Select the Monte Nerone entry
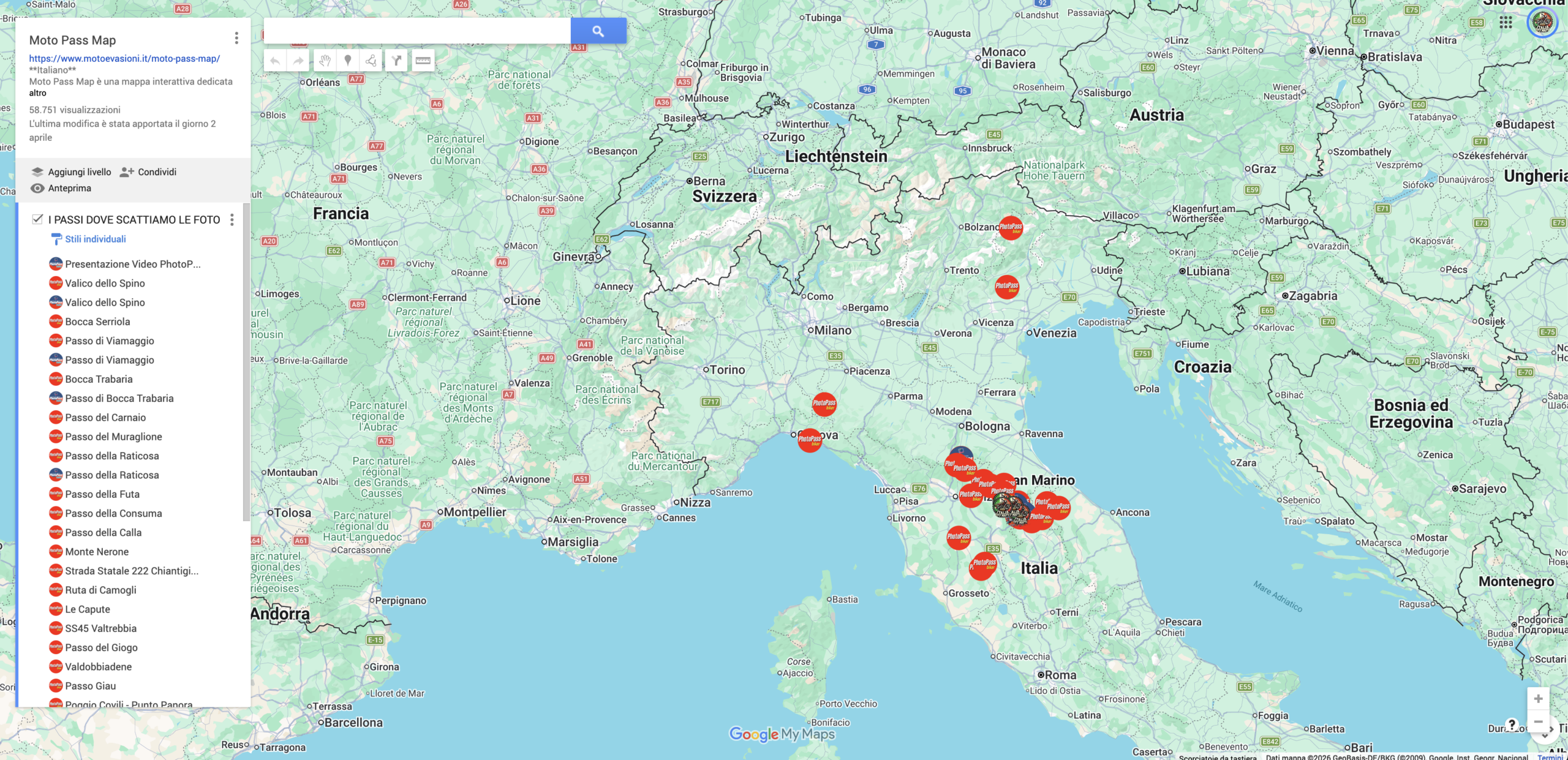This screenshot has height=760, width=1568. coord(97,552)
